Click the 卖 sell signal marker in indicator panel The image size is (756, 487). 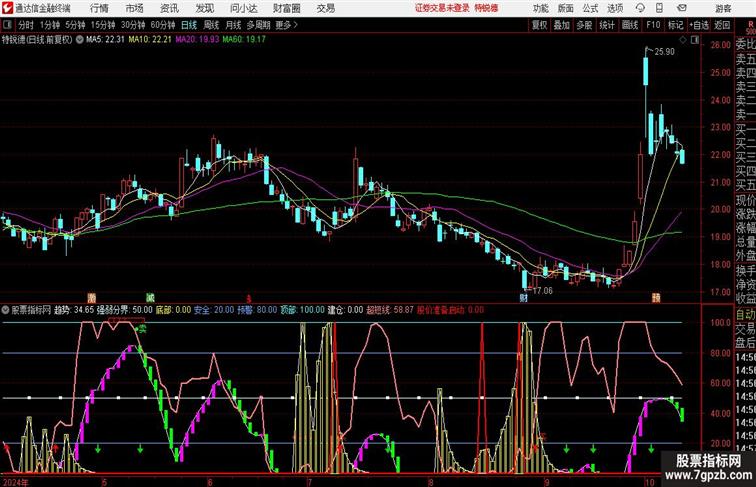[142, 329]
